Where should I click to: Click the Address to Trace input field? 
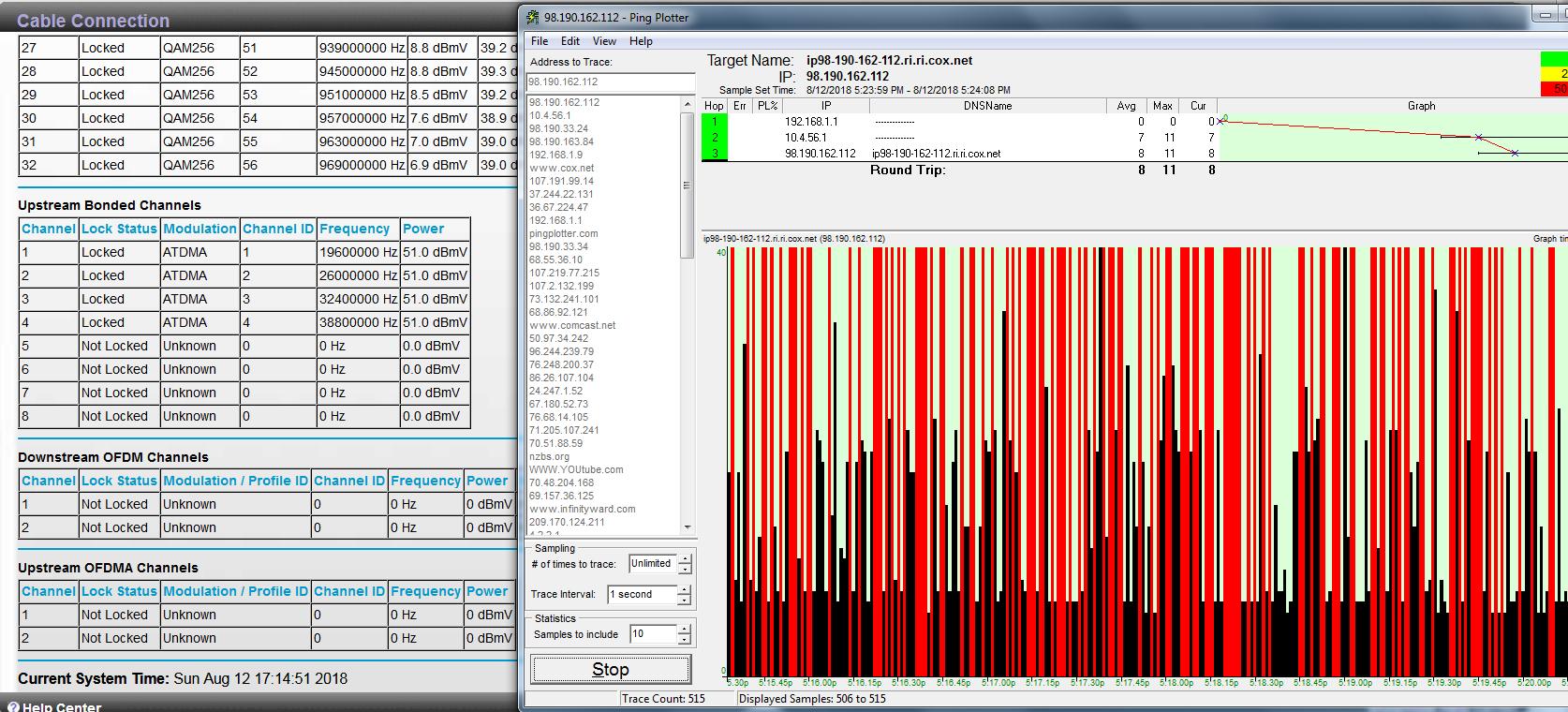pyautogui.click(x=609, y=82)
